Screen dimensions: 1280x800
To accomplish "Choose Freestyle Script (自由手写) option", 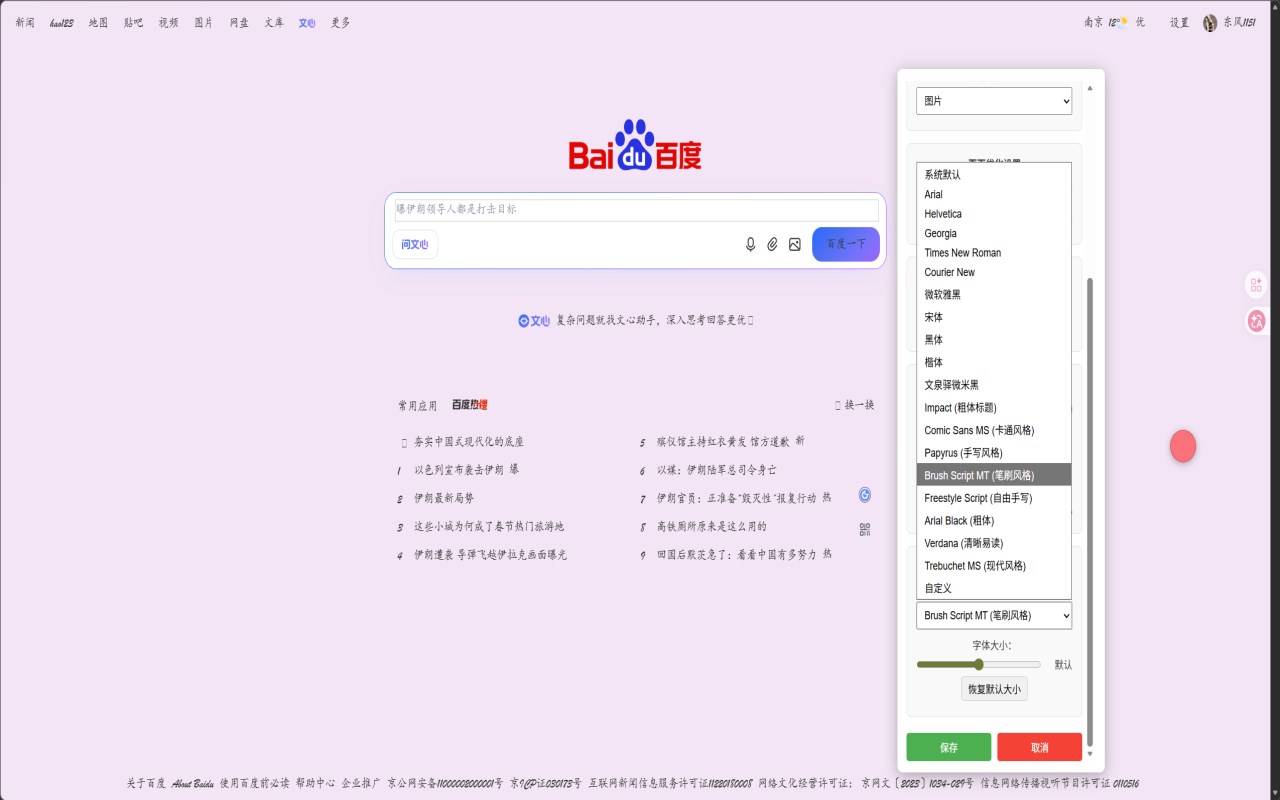I will (x=994, y=498).
